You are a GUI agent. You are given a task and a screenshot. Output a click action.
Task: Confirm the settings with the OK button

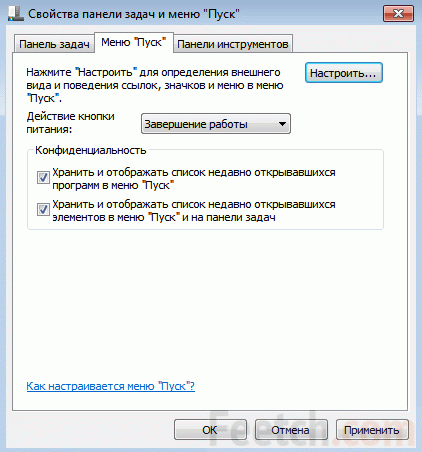click(x=210, y=430)
